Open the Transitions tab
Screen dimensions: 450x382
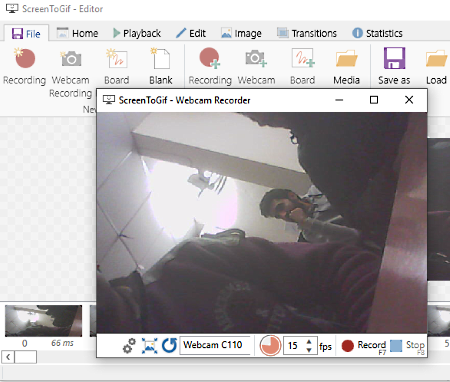[307, 33]
